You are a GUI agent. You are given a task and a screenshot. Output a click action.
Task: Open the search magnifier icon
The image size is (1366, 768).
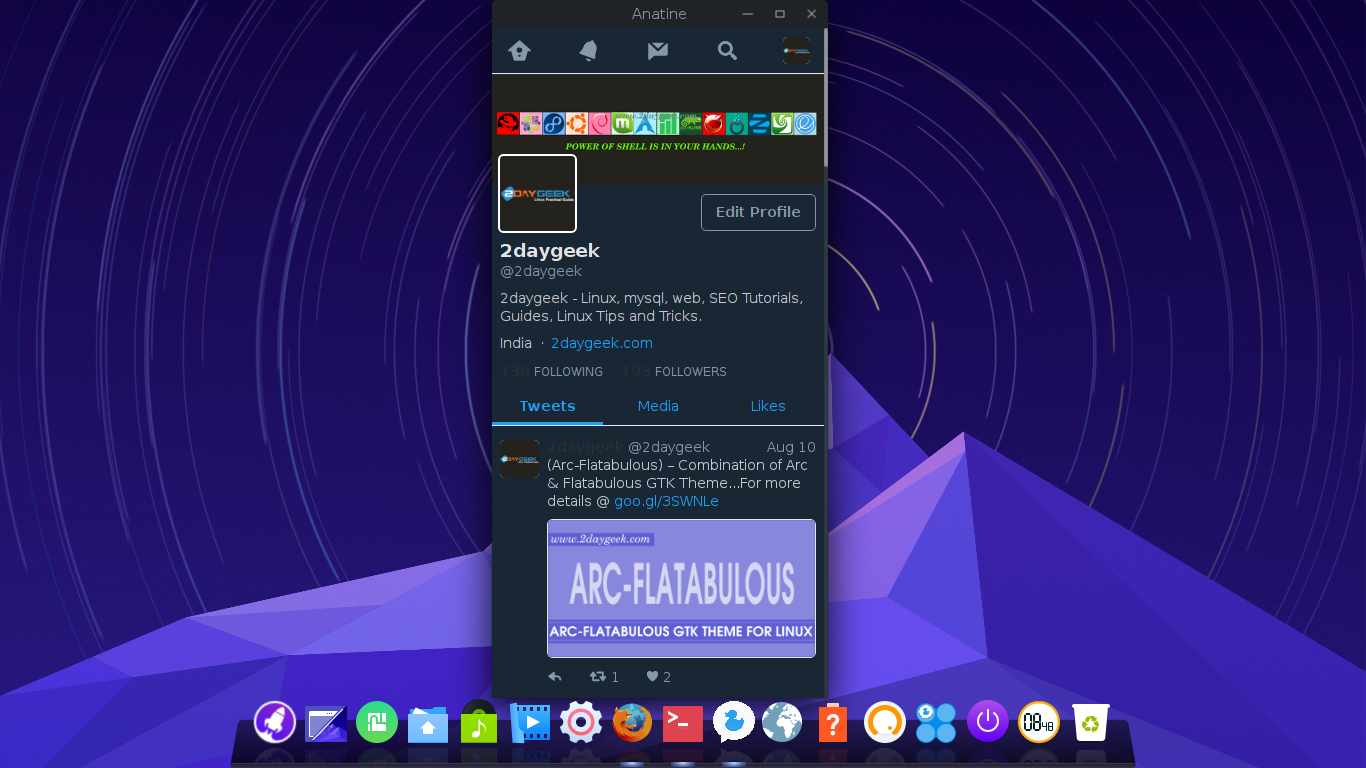click(x=727, y=51)
